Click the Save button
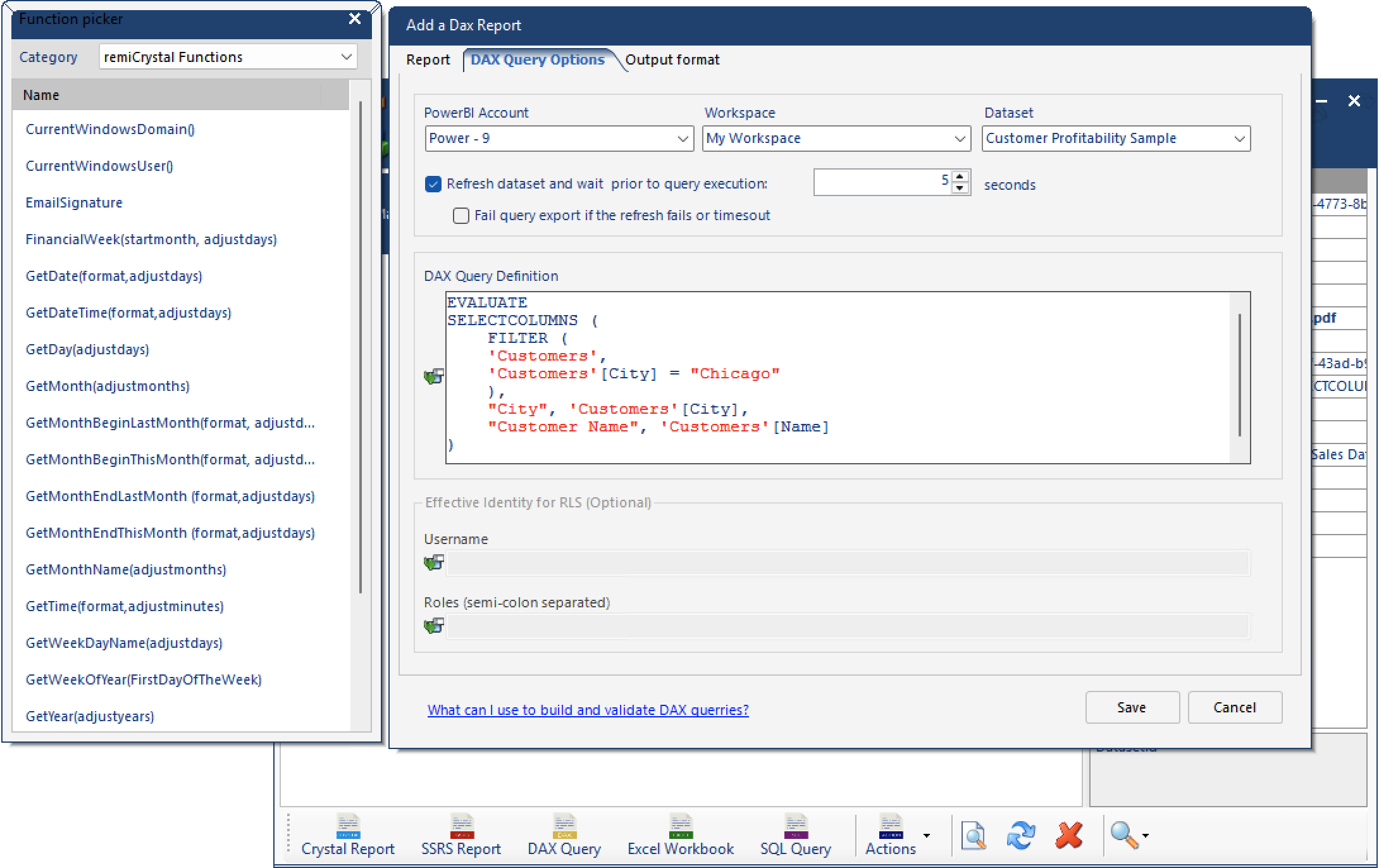1379x868 pixels. [x=1132, y=707]
